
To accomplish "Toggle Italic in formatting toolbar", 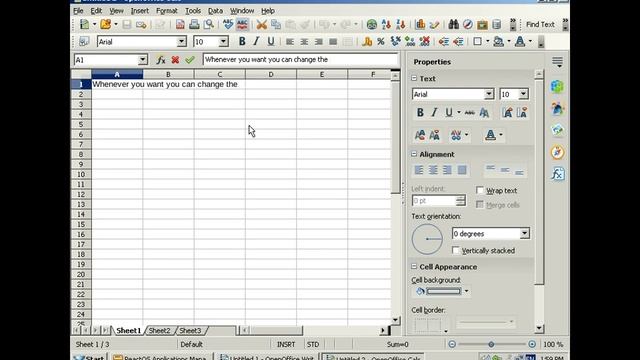I will 256,42.
